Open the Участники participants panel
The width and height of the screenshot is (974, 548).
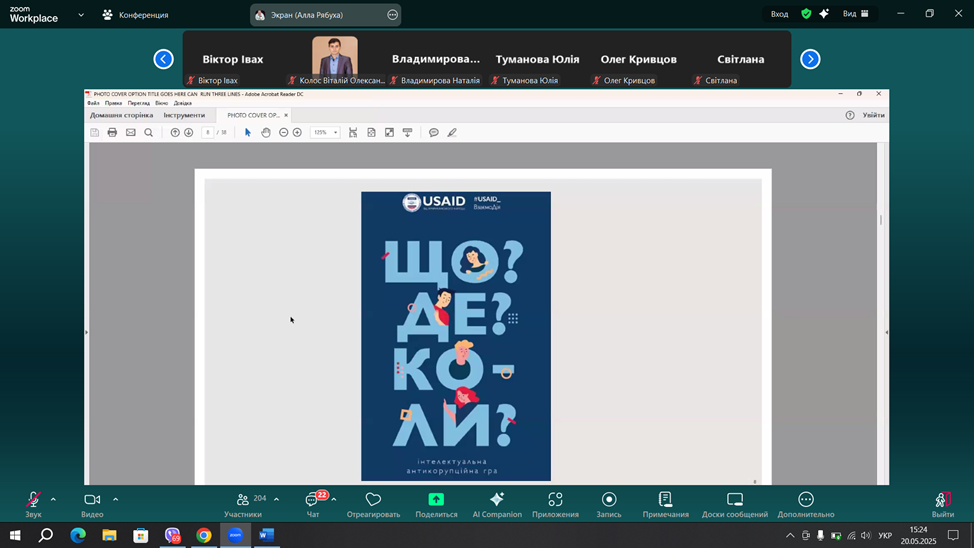tap(243, 501)
